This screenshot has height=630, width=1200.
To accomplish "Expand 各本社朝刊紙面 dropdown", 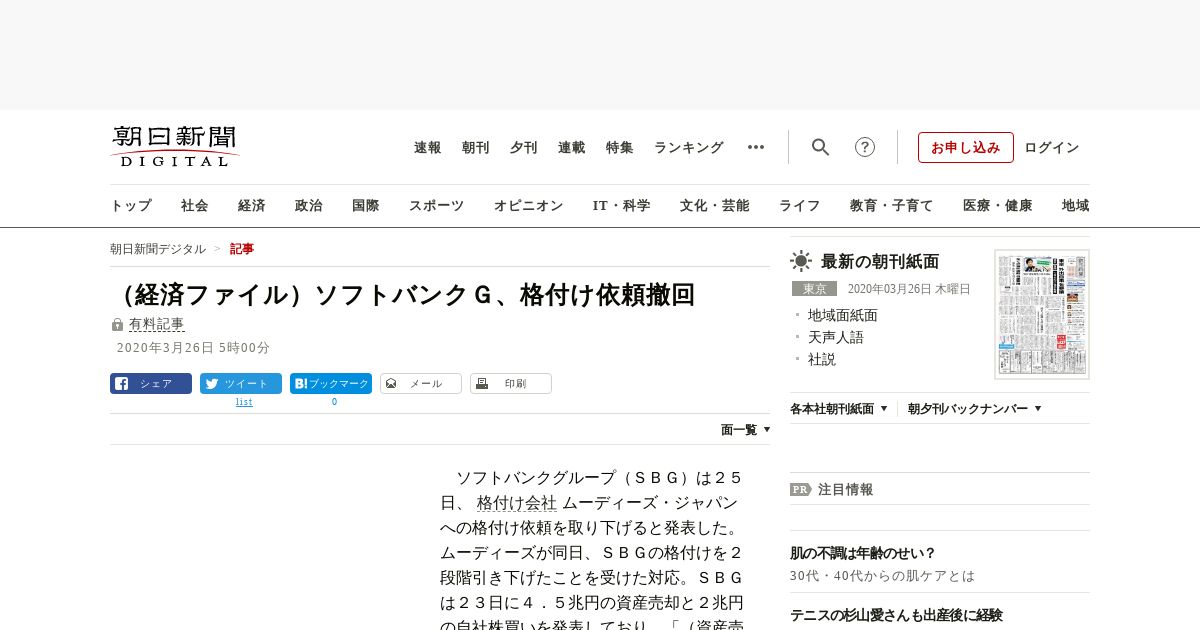I will [839, 408].
